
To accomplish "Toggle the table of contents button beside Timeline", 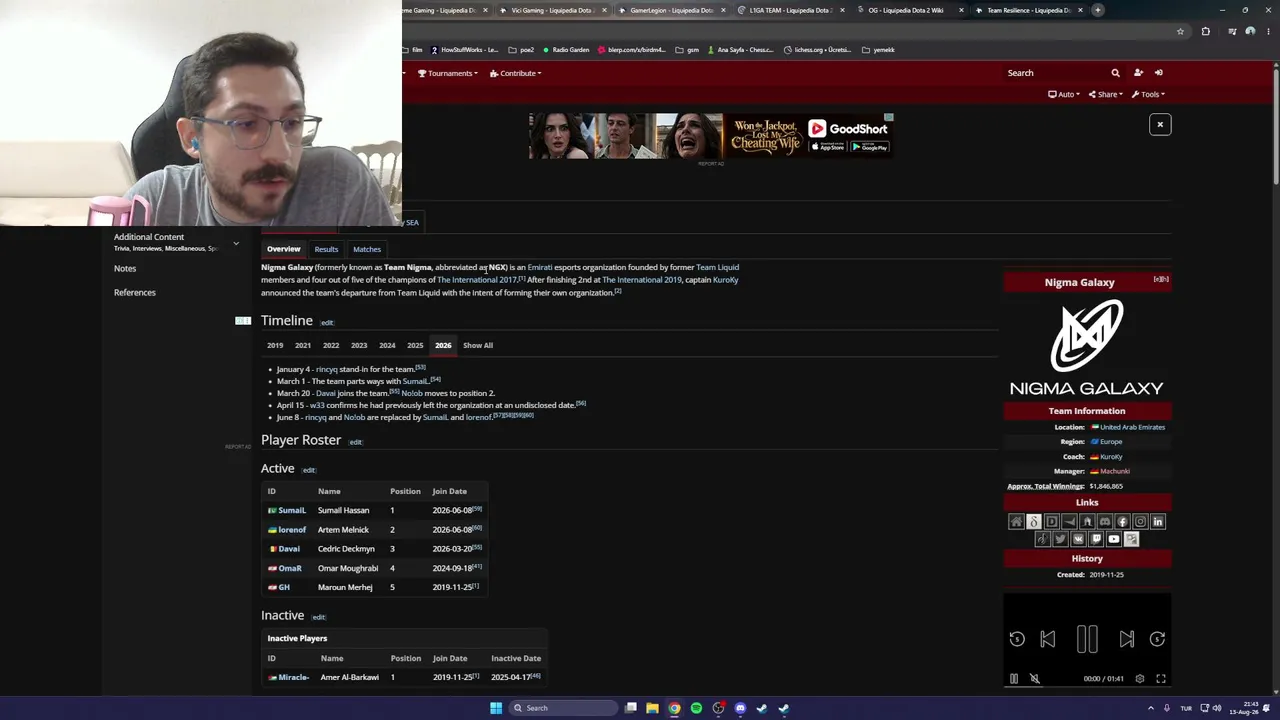I will [243, 321].
